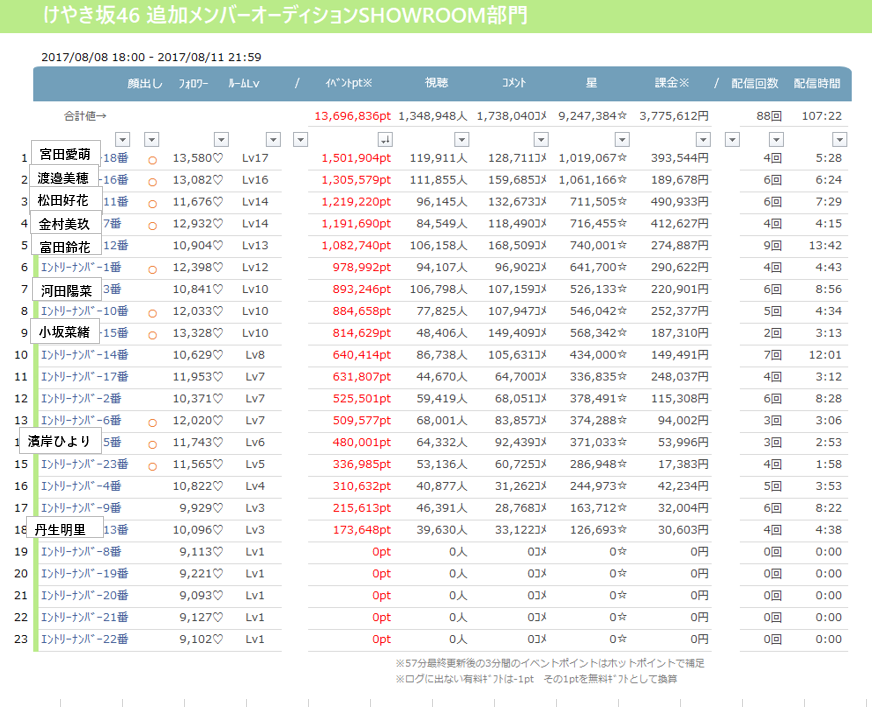Open the filter dropdown under 視聴 column

pos(462,139)
